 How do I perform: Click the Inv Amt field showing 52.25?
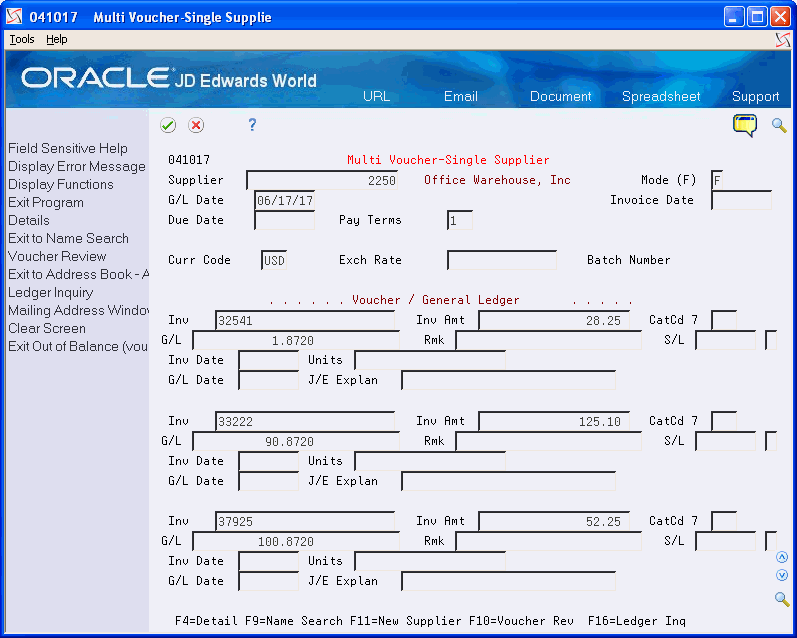point(554,522)
